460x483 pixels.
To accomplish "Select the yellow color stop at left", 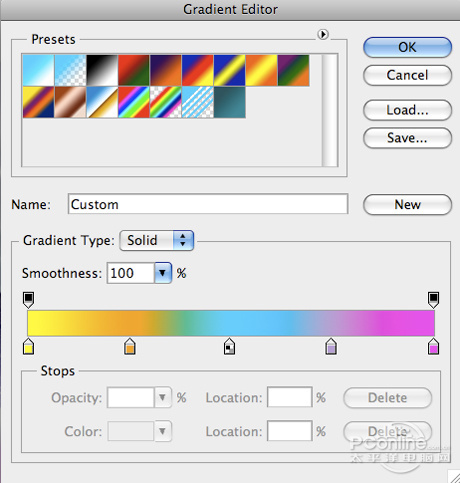I will pyautogui.click(x=29, y=346).
